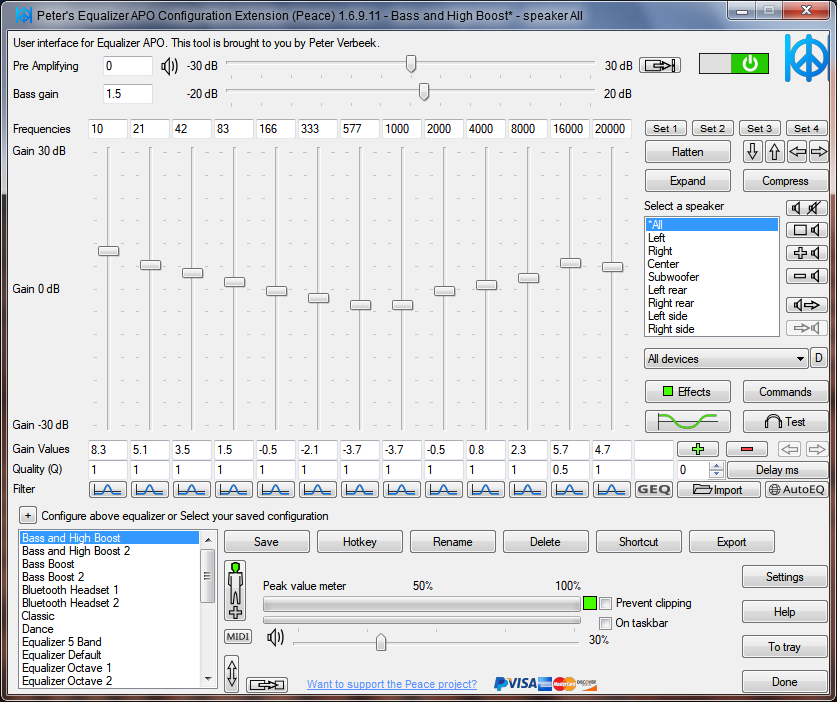837x702 pixels.
Task: Remove a band with red minus button
Action: pos(747,449)
